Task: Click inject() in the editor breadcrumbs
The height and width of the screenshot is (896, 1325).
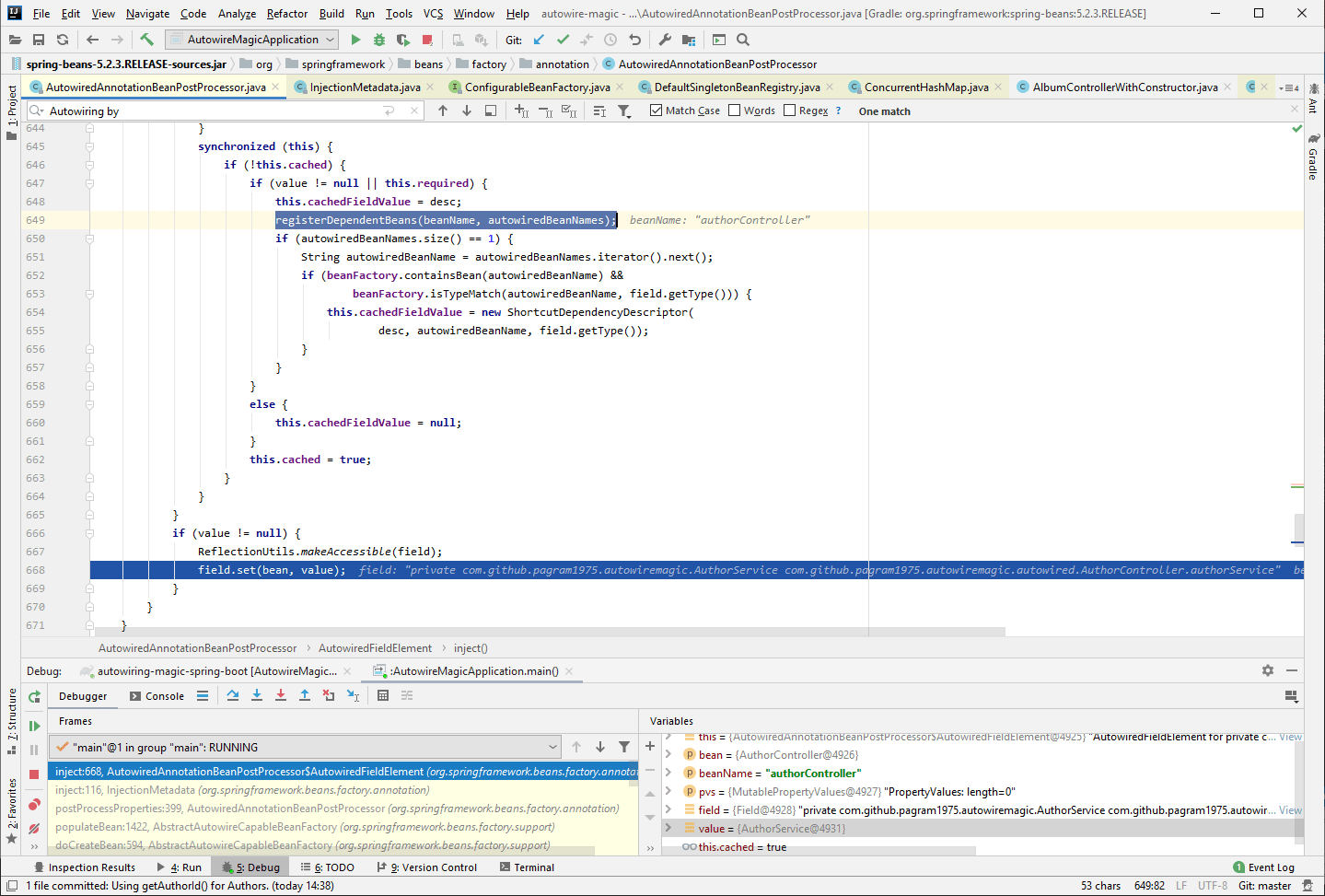Action: click(469, 648)
